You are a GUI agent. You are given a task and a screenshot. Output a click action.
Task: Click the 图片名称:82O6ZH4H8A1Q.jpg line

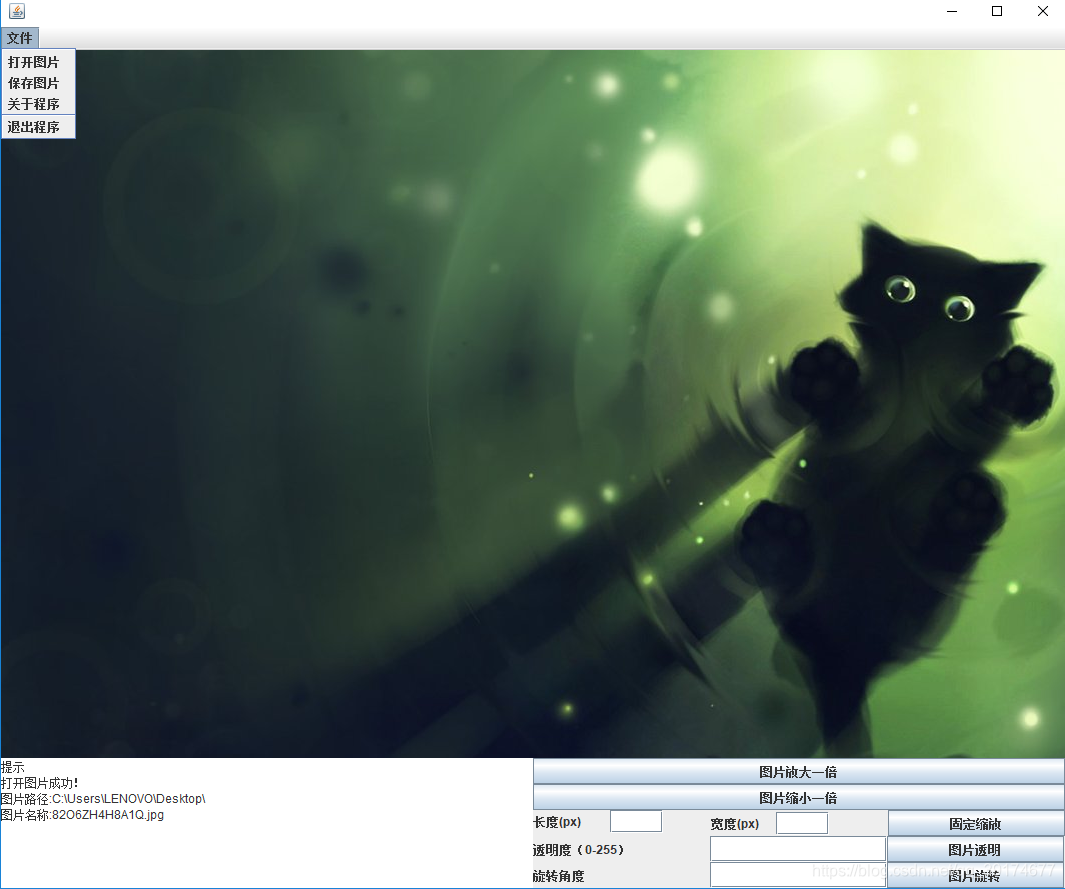coord(82,814)
